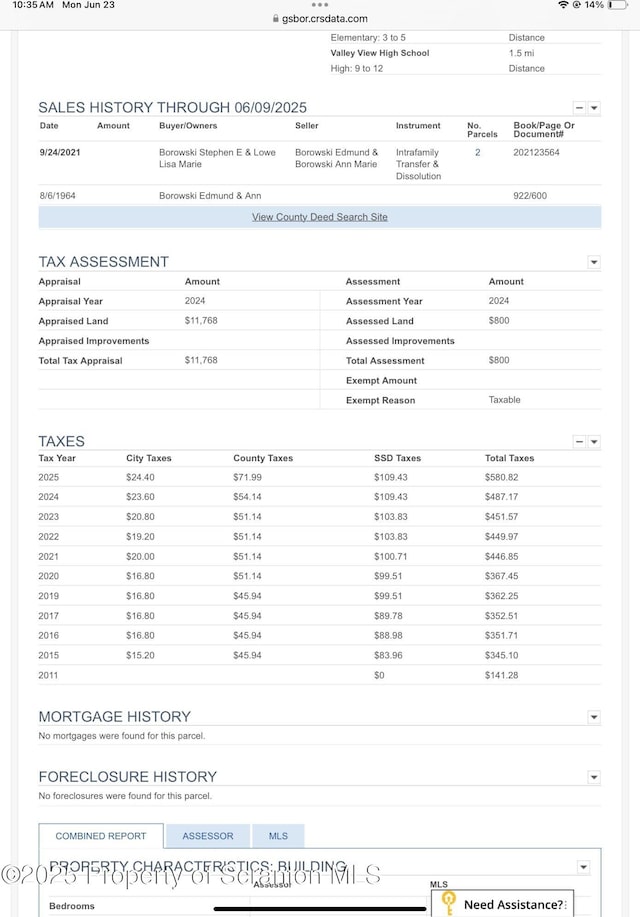
Task: Select 2023 county taxes $51.14
Action: pos(247,517)
